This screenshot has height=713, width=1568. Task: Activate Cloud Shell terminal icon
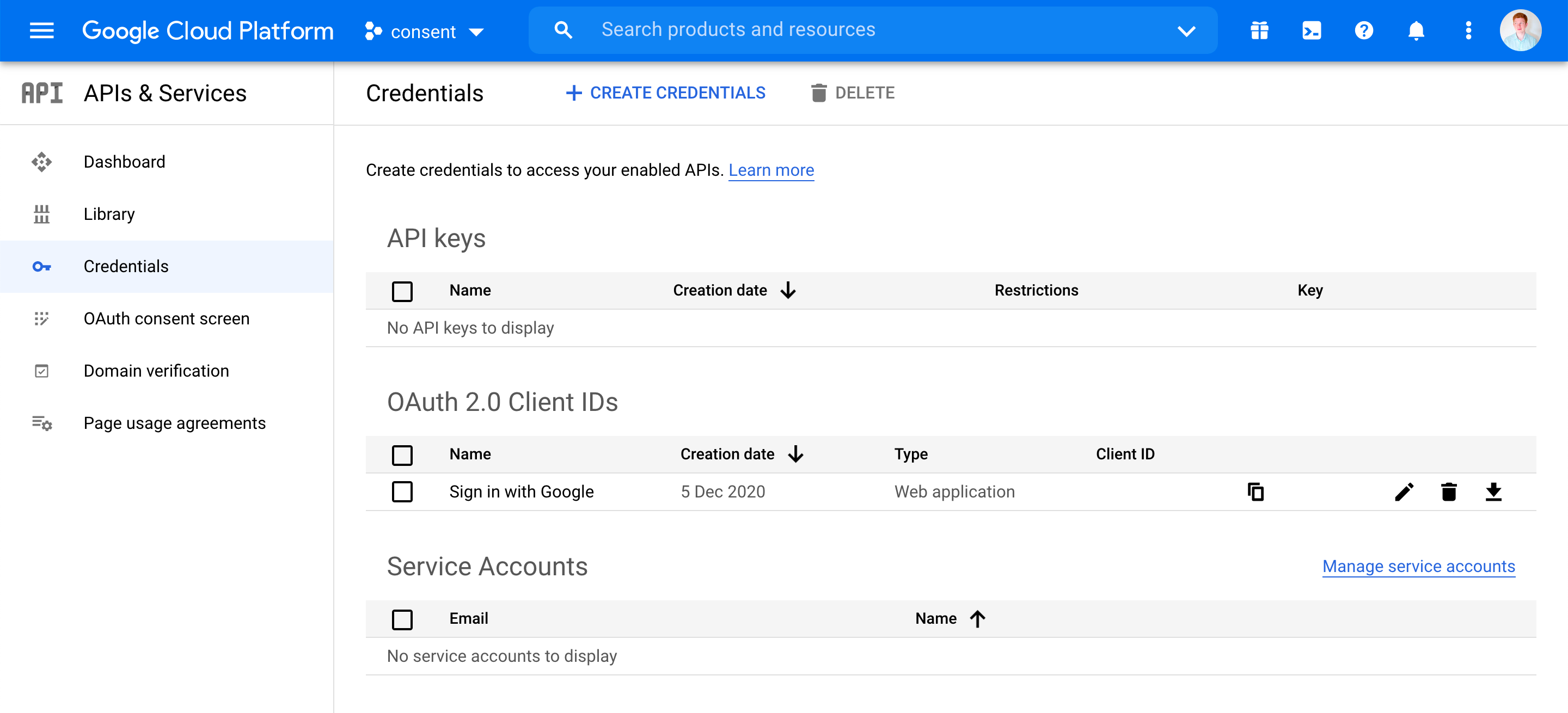(1311, 30)
